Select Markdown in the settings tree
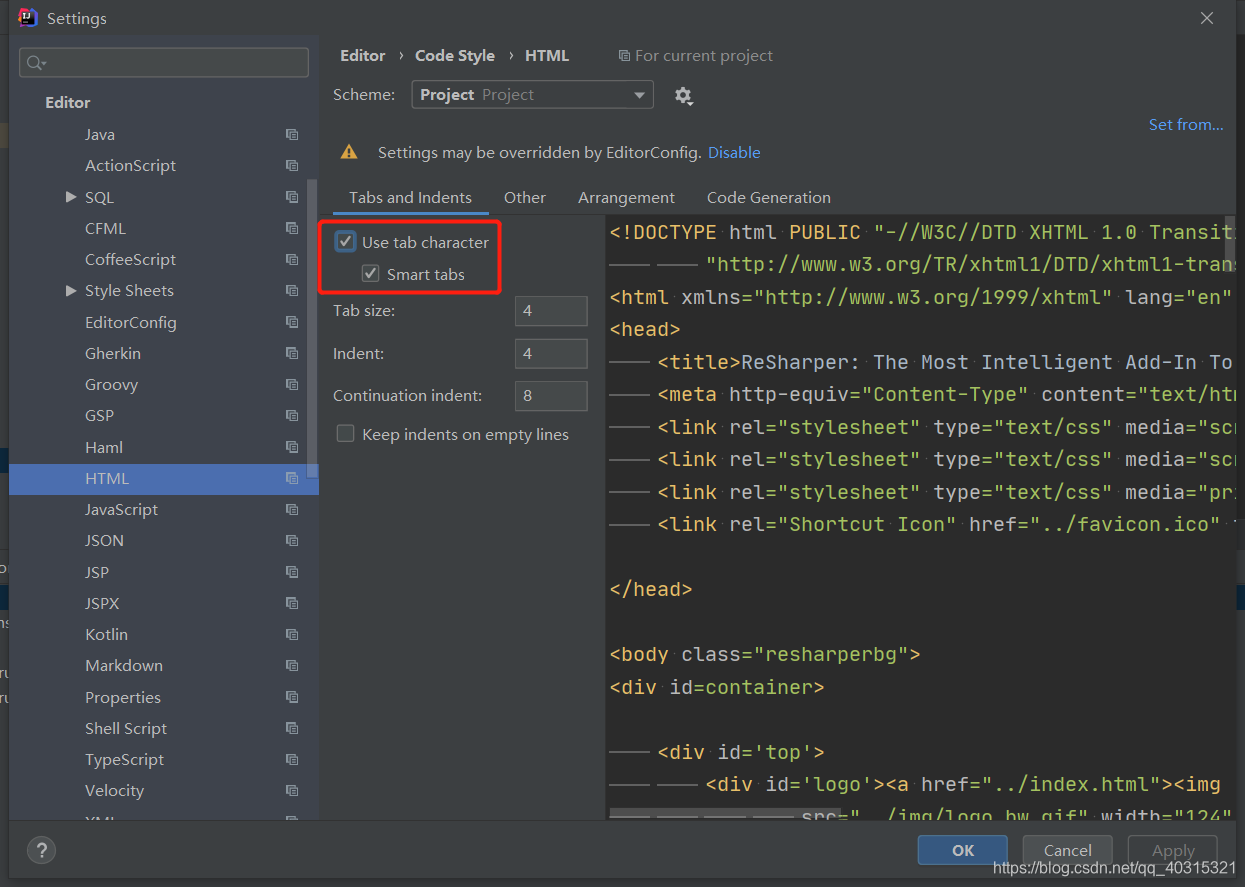Screen dimensions: 1245x887 click(124, 666)
